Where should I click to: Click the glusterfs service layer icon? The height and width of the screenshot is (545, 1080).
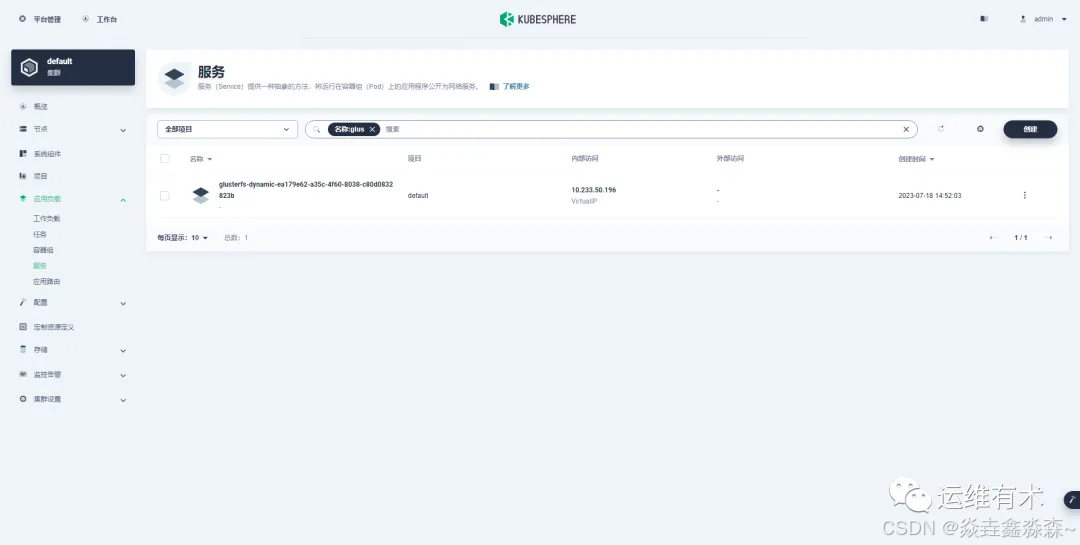pos(200,196)
